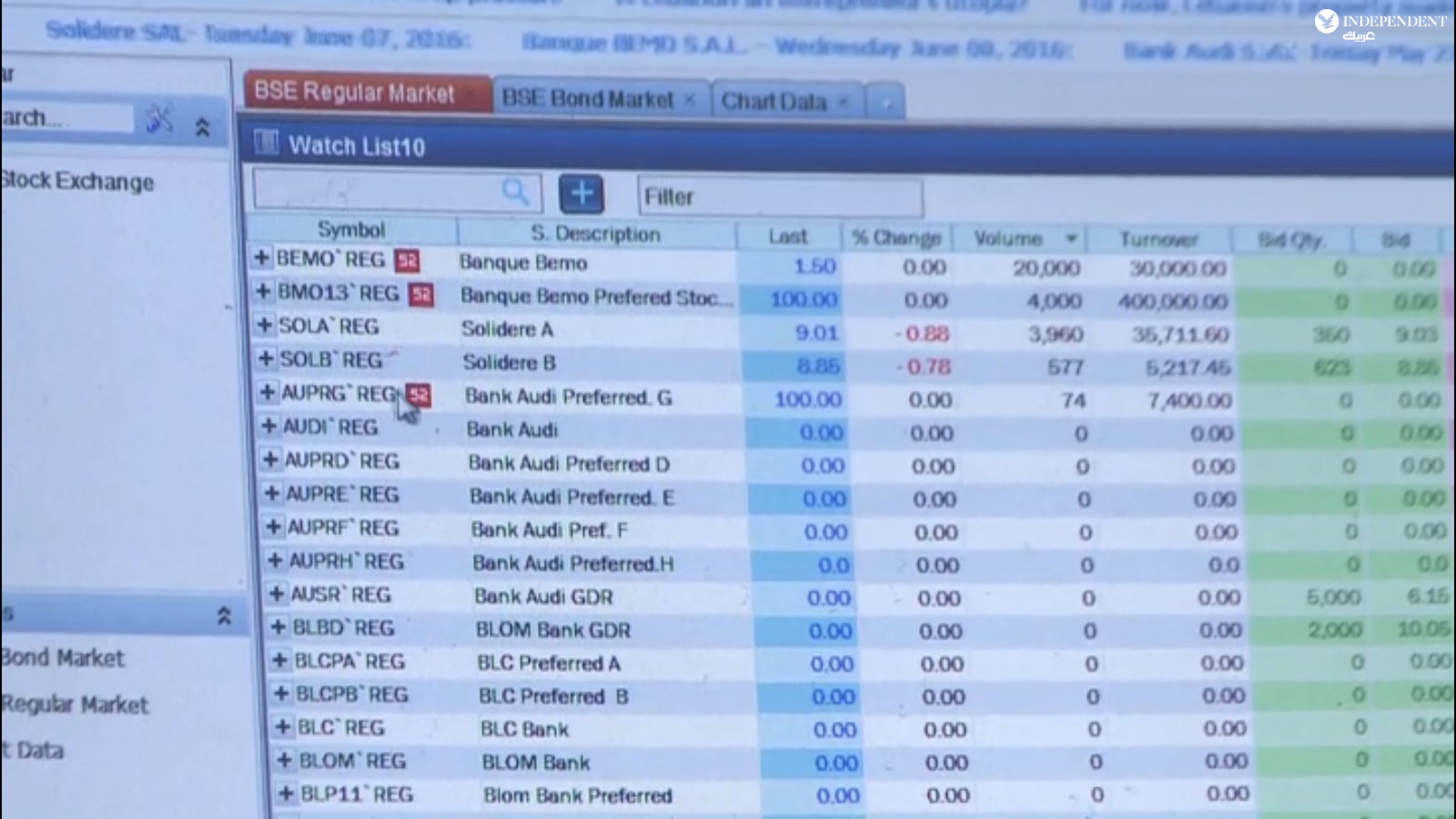This screenshot has height=819, width=1456.
Task: Select Stock Exchange in the left panel
Action: click(x=77, y=181)
